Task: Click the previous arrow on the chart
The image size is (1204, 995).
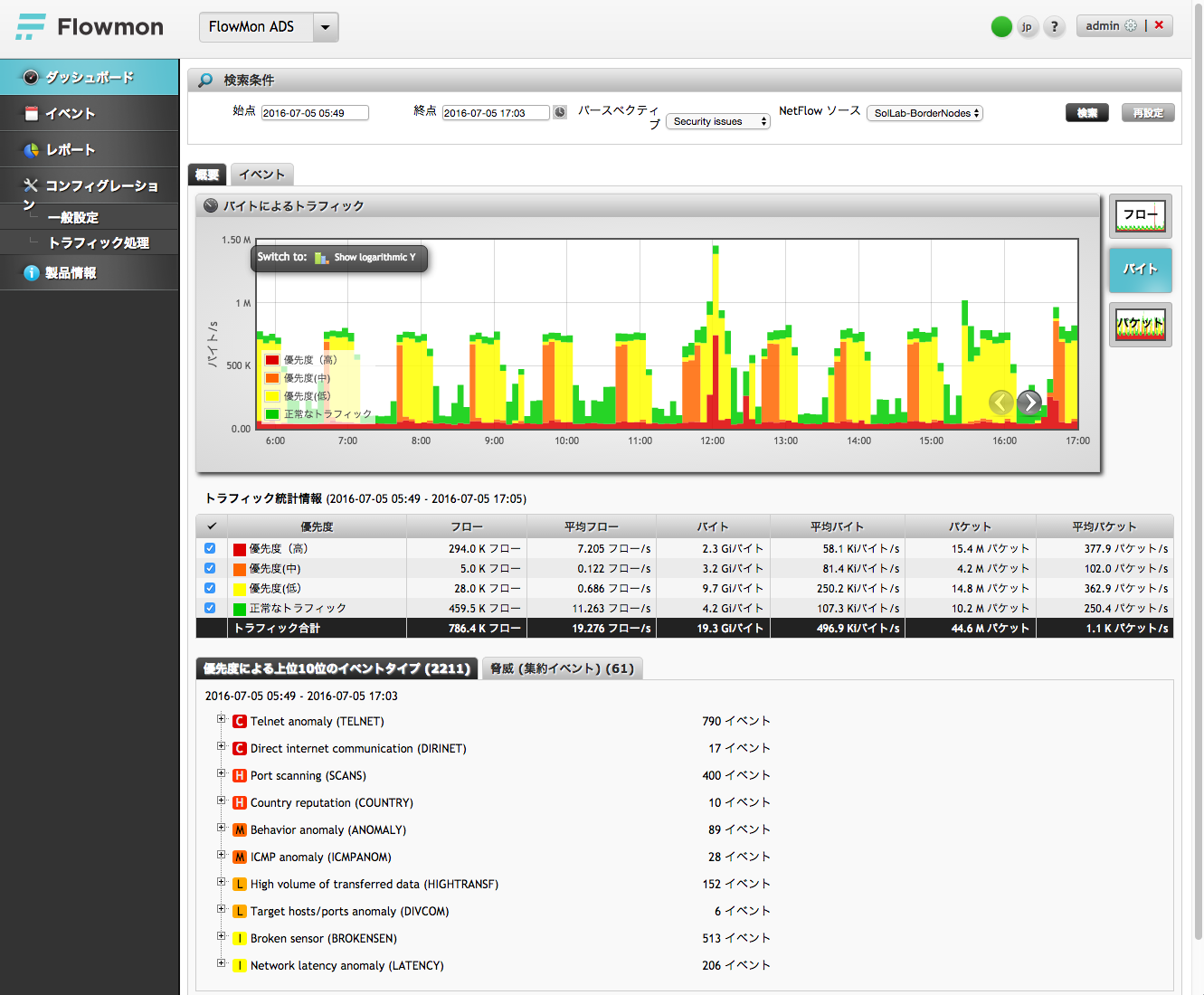Action: [x=1000, y=403]
